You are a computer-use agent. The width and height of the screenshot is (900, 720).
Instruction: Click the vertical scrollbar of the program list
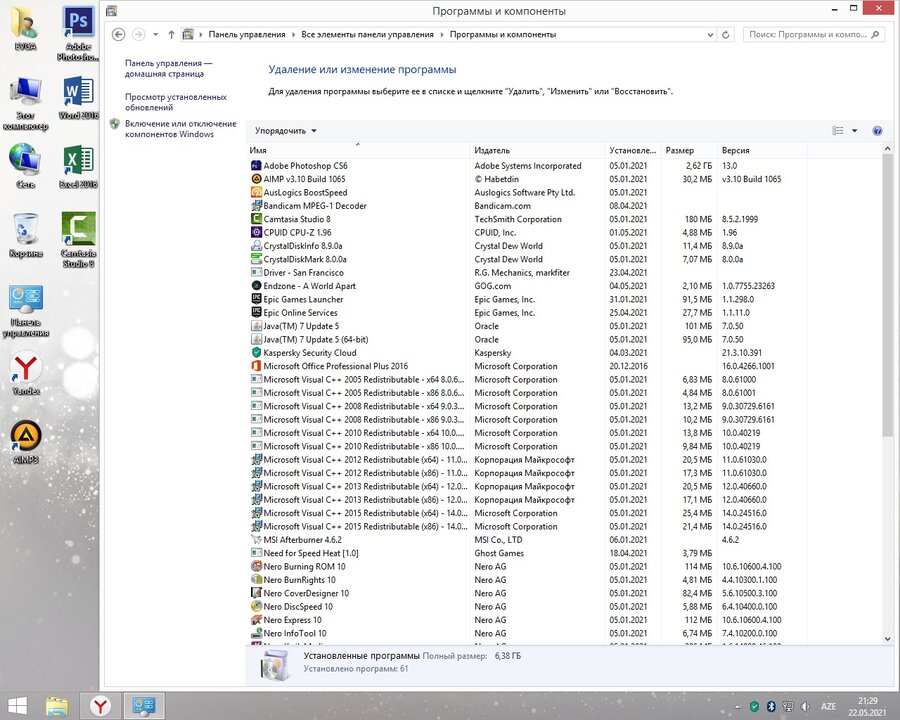(888, 300)
